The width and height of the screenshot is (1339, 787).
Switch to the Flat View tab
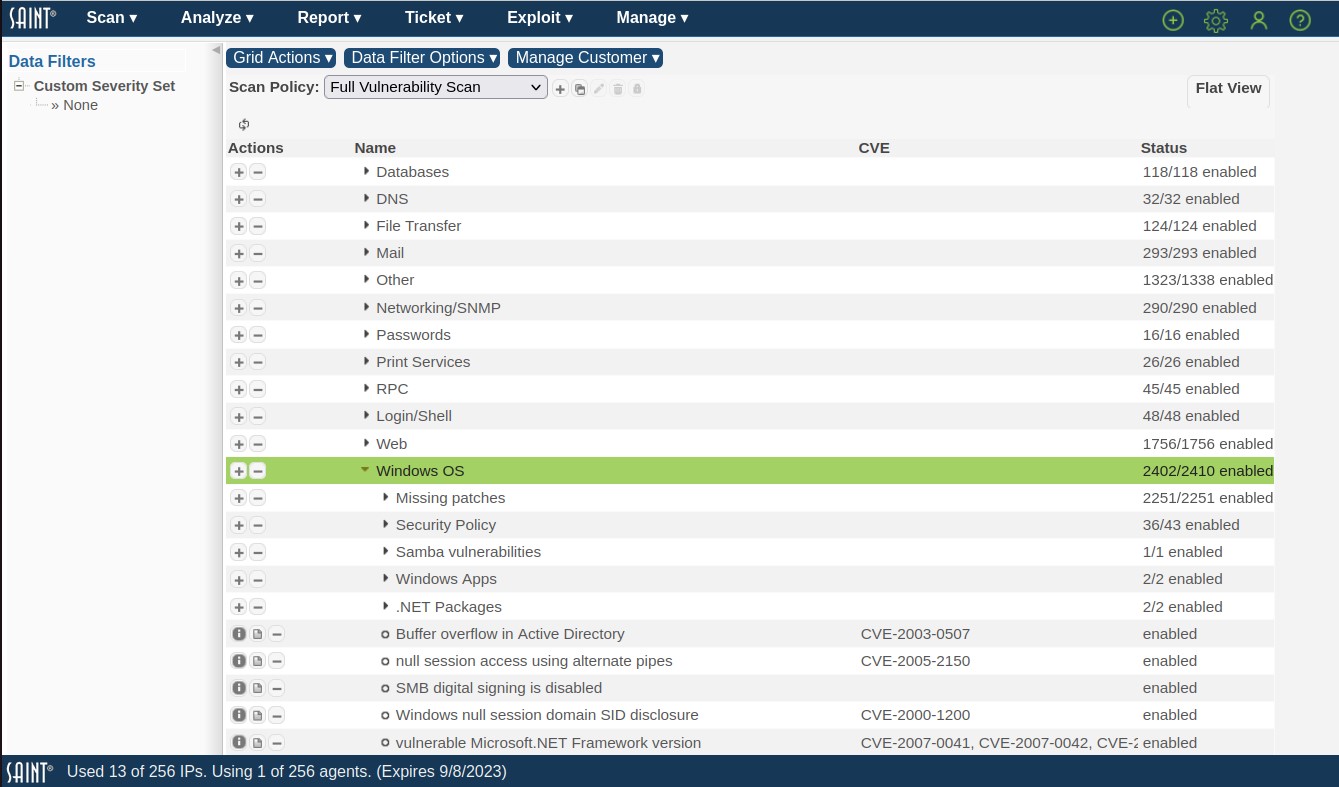[1228, 88]
